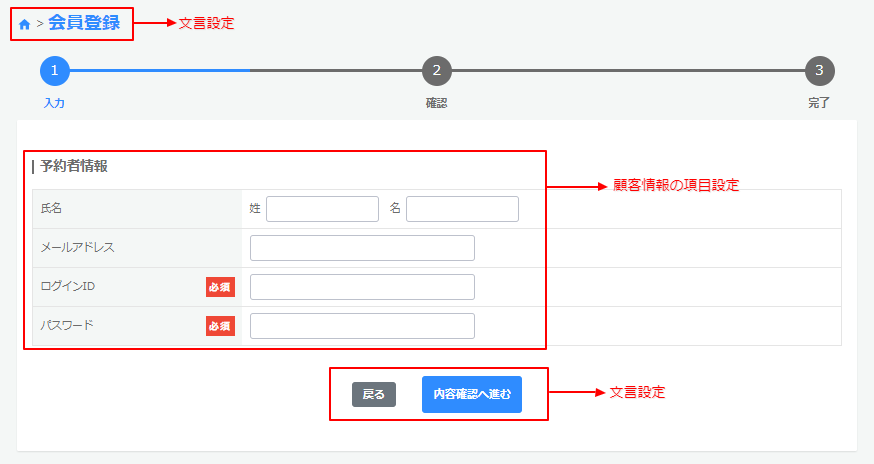Image resolution: width=874 pixels, height=464 pixels.
Task: Focus the 姓 (last name) input field
Action: pos(322,209)
